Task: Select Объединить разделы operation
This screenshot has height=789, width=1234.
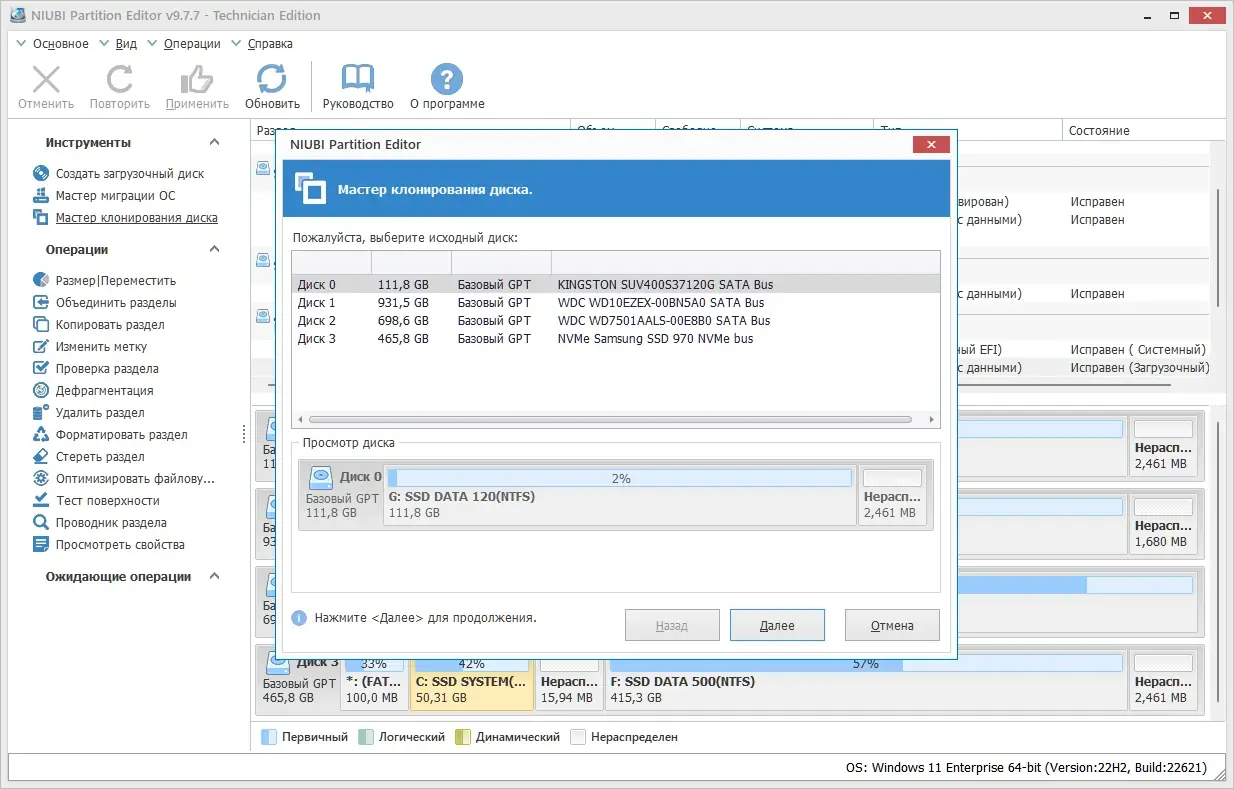Action: (x=116, y=303)
